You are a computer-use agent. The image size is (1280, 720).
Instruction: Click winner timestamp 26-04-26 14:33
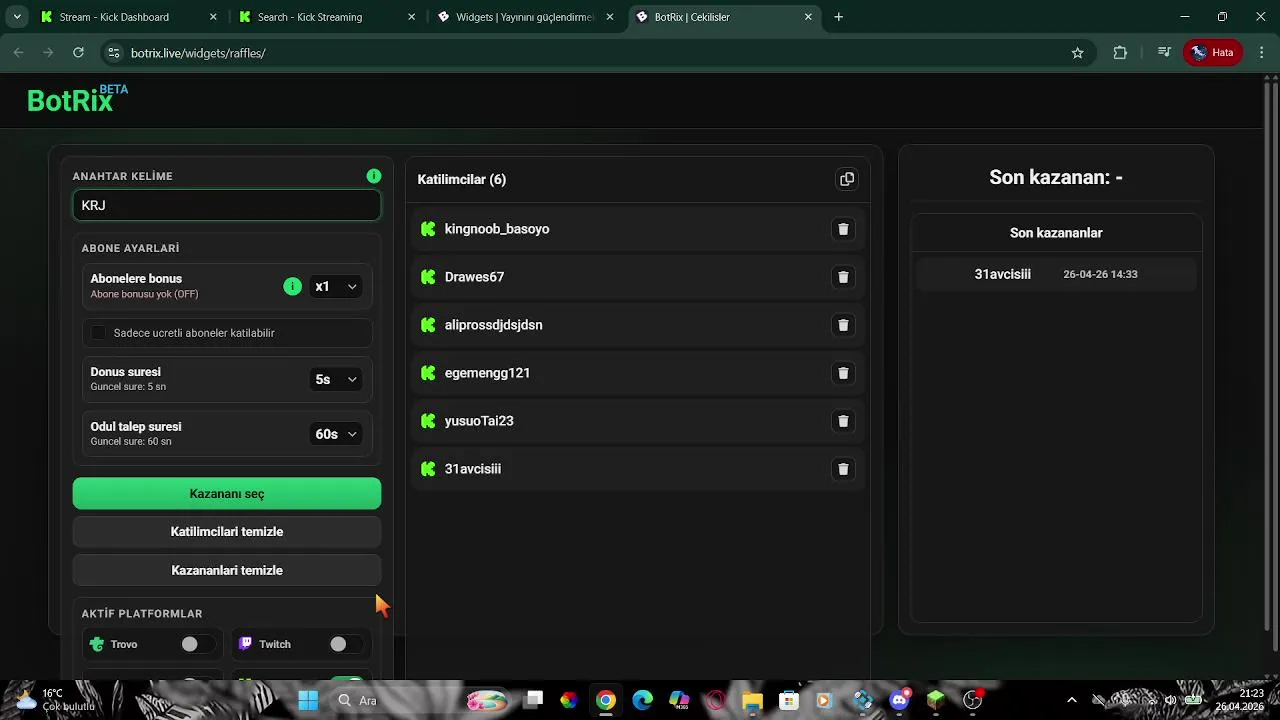[1100, 274]
